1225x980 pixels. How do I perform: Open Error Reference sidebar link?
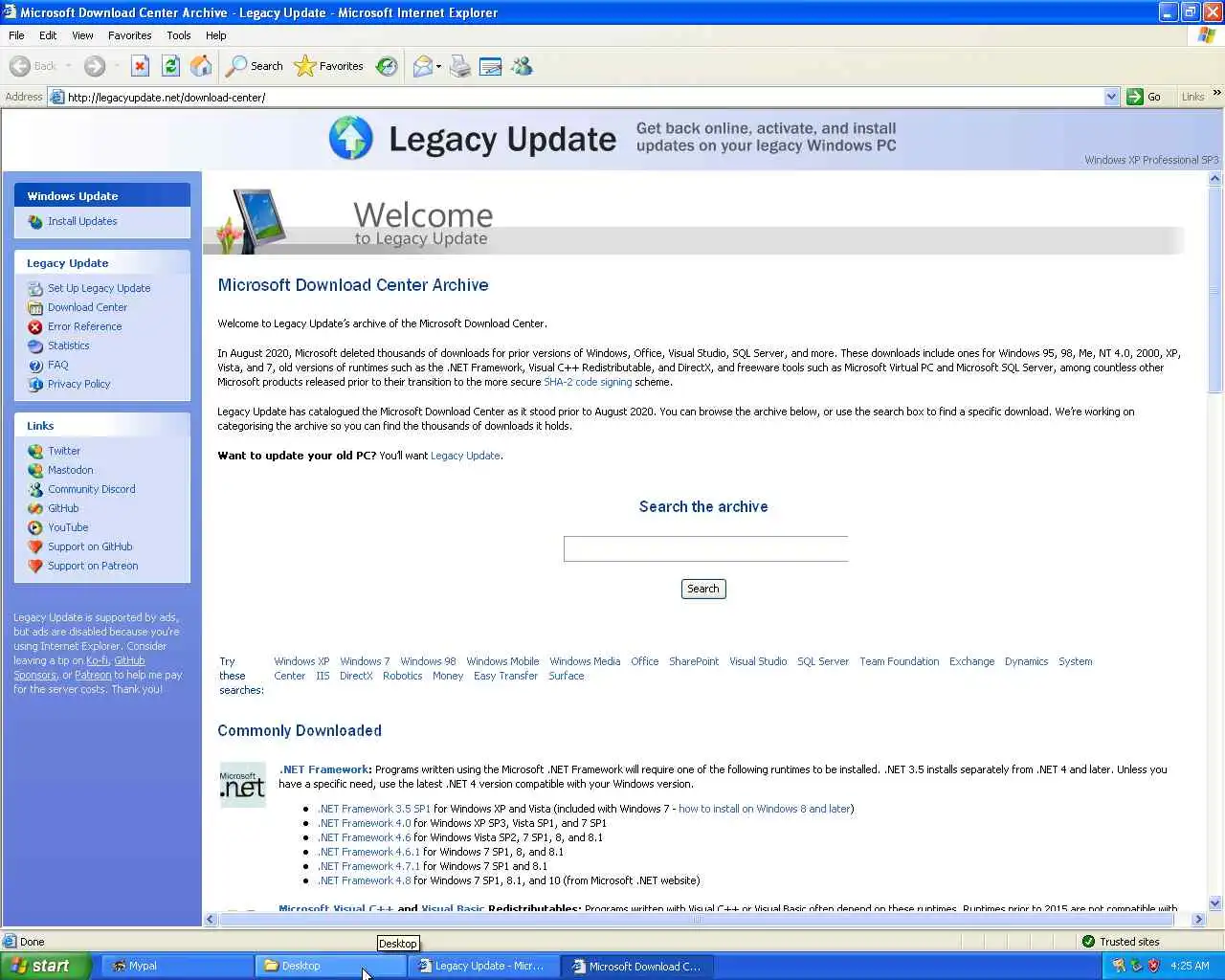84,326
